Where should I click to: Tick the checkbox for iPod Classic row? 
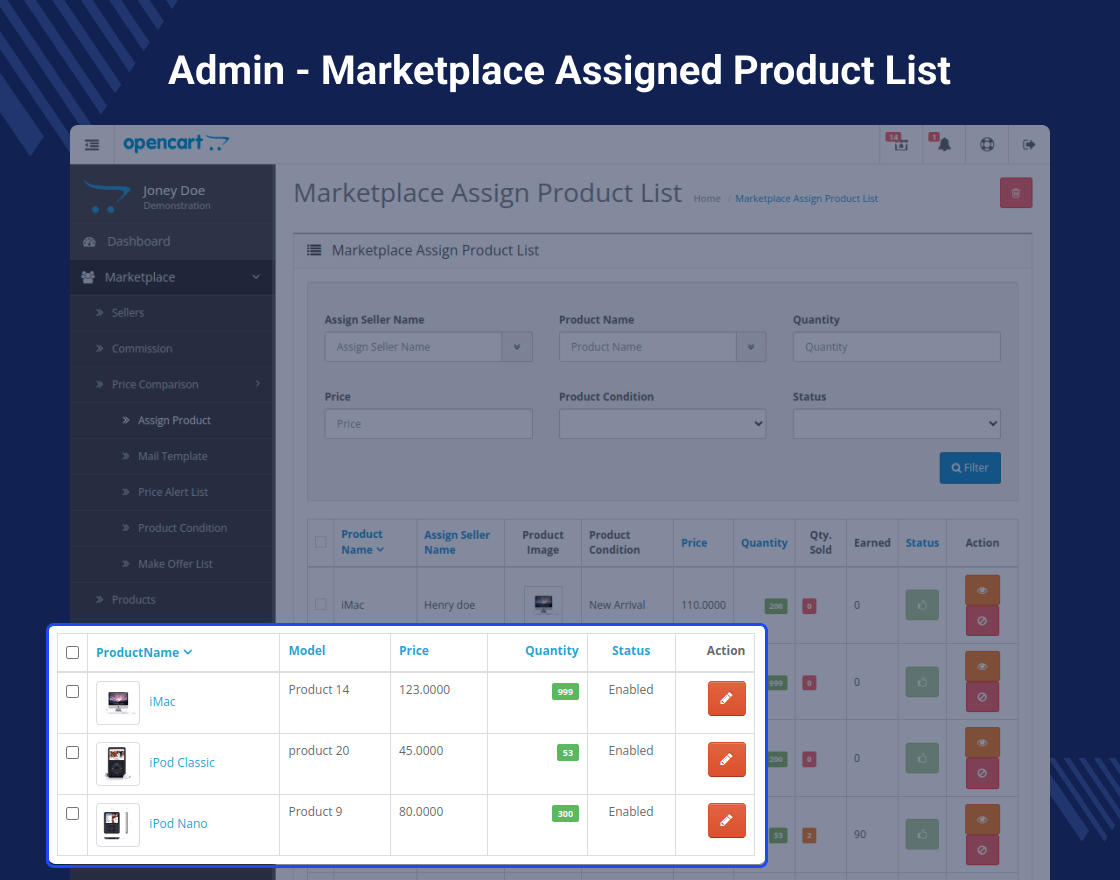72,752
